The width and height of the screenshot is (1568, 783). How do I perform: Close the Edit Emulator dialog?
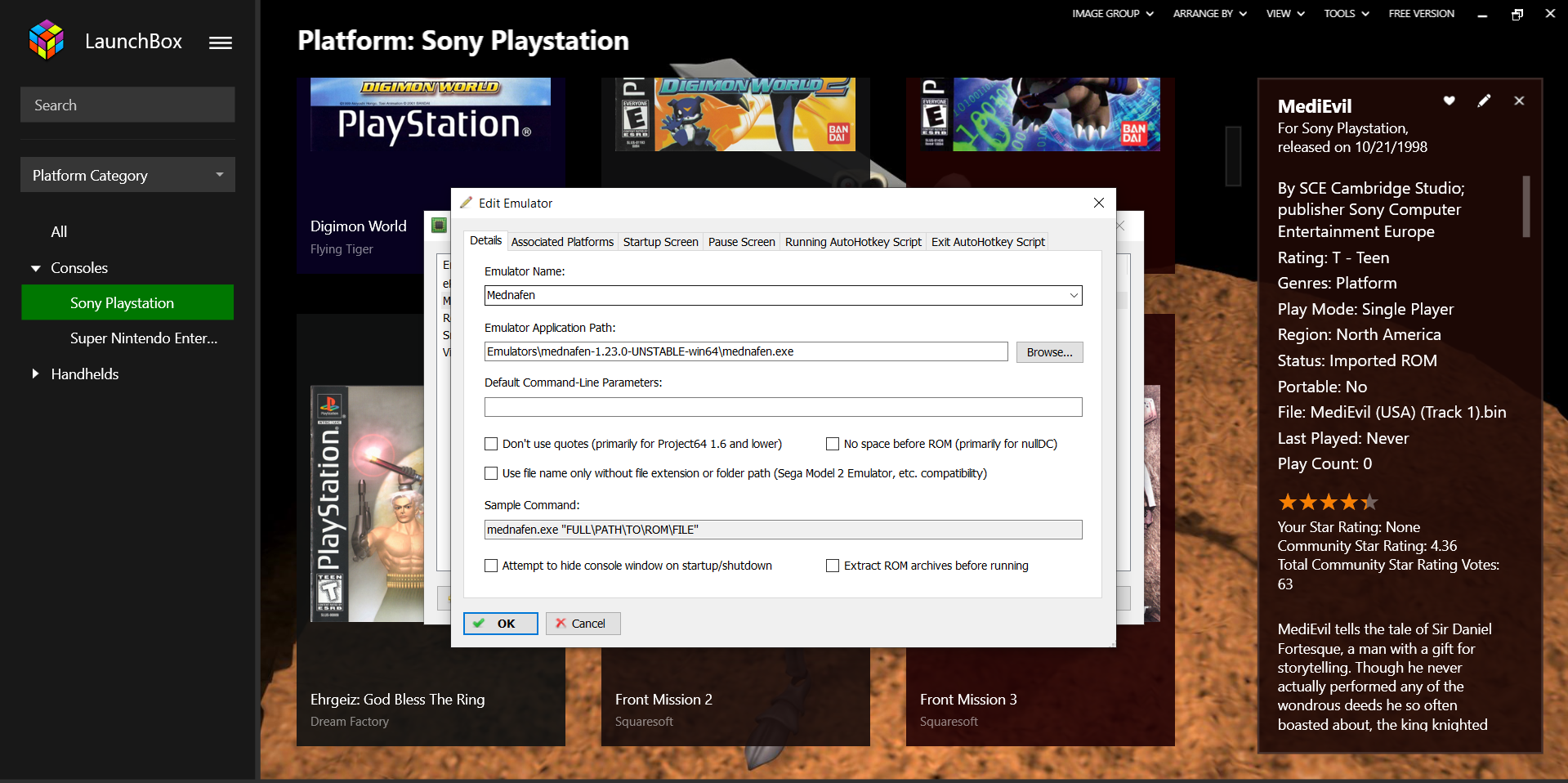click(x=1099, y=203)
